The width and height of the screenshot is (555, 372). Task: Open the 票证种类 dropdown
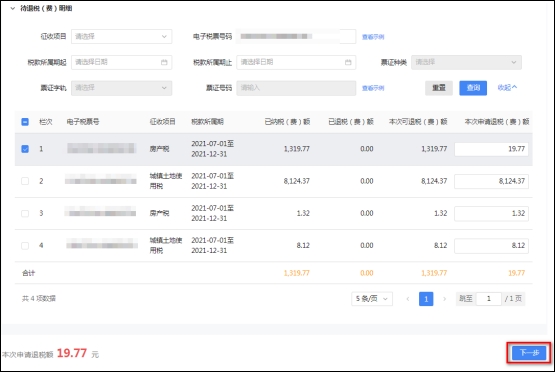(x=466, y=62)
